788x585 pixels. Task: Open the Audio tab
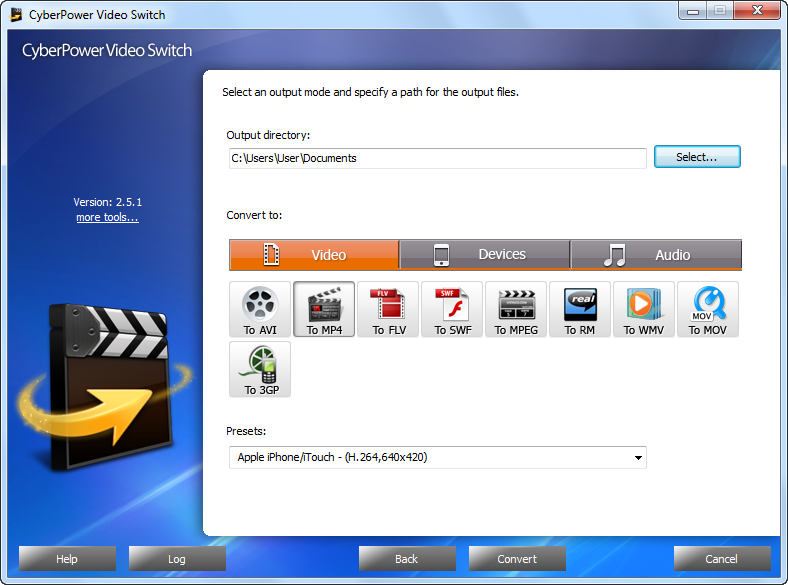(x=656, y=255)
